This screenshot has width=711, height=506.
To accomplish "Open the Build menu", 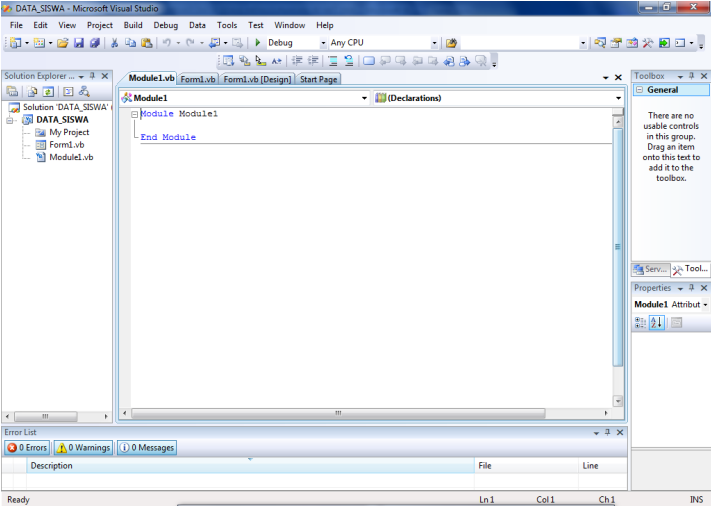I will [x=133, y=25].
